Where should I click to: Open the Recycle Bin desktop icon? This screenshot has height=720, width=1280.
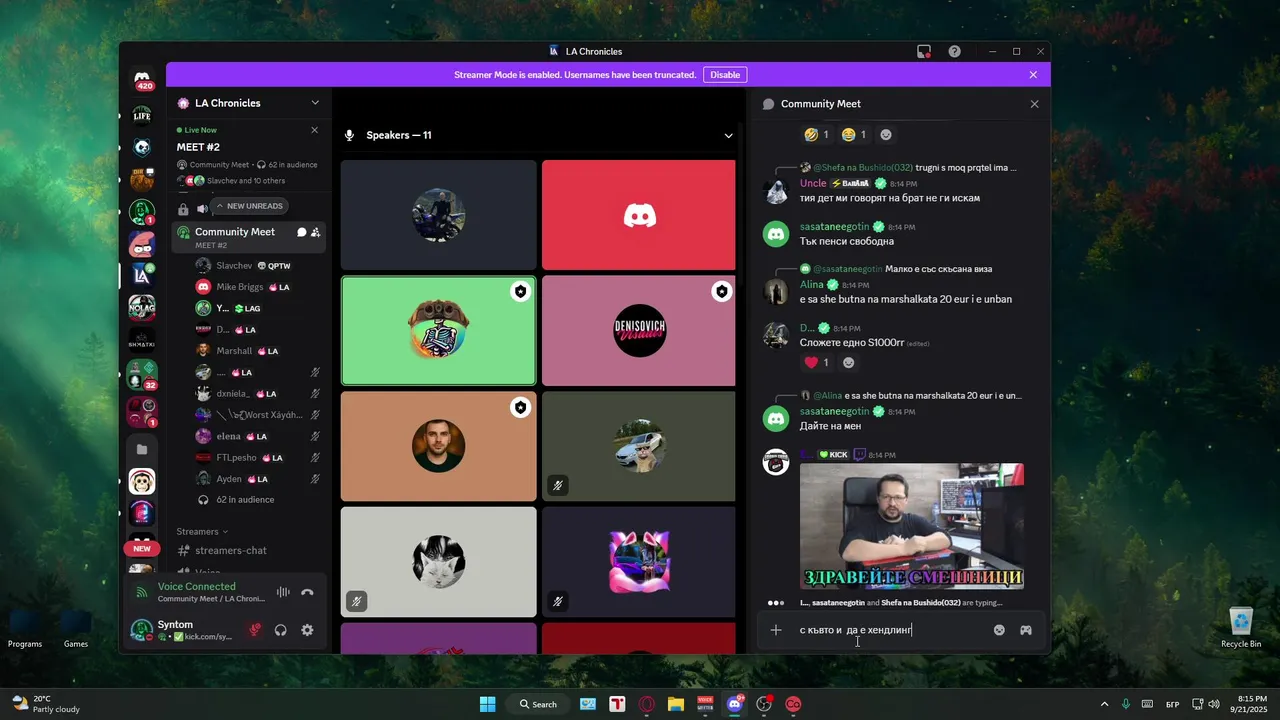pos(1241,628)
